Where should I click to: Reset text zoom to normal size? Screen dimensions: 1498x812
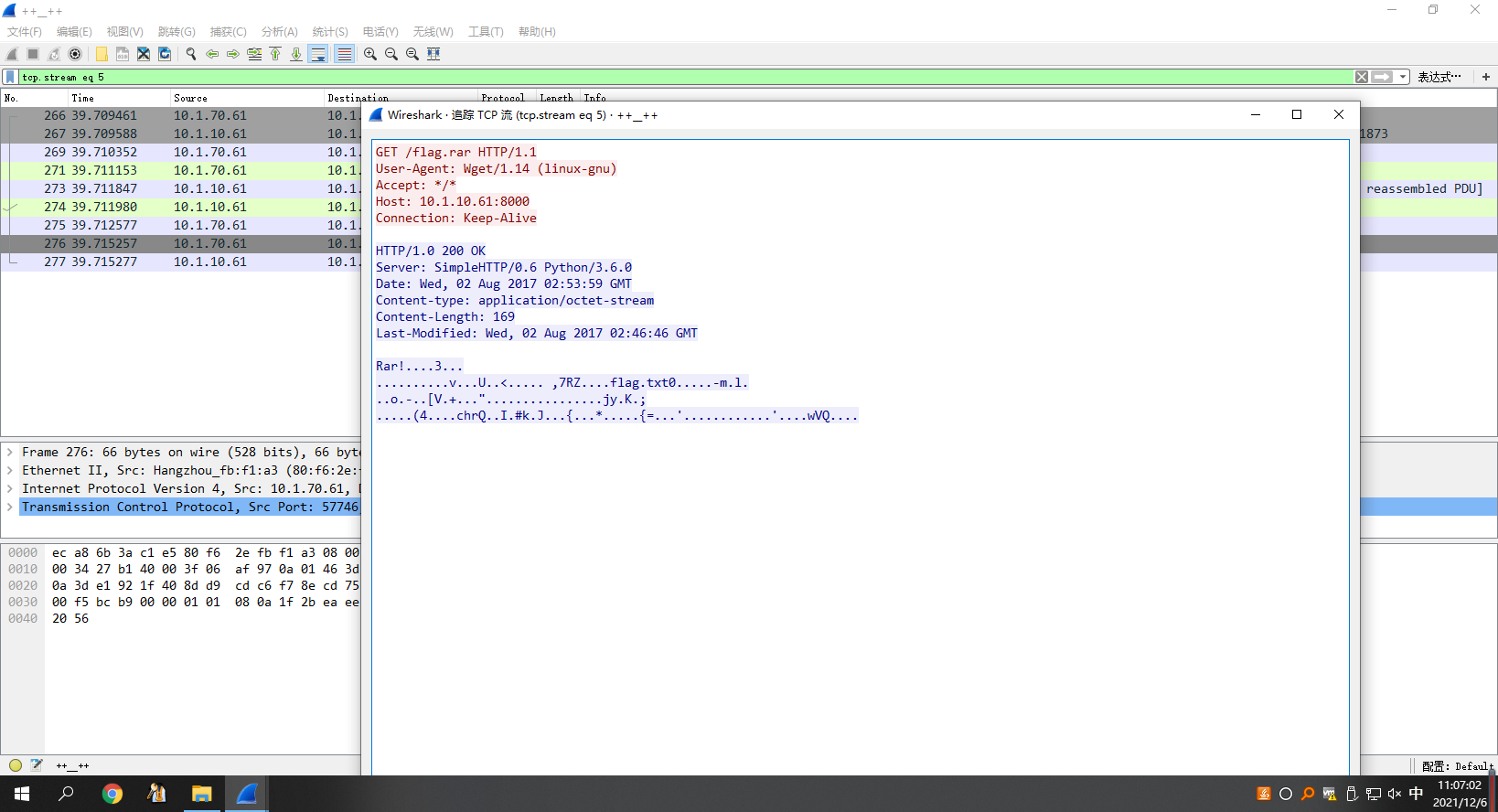click(412, 54)
